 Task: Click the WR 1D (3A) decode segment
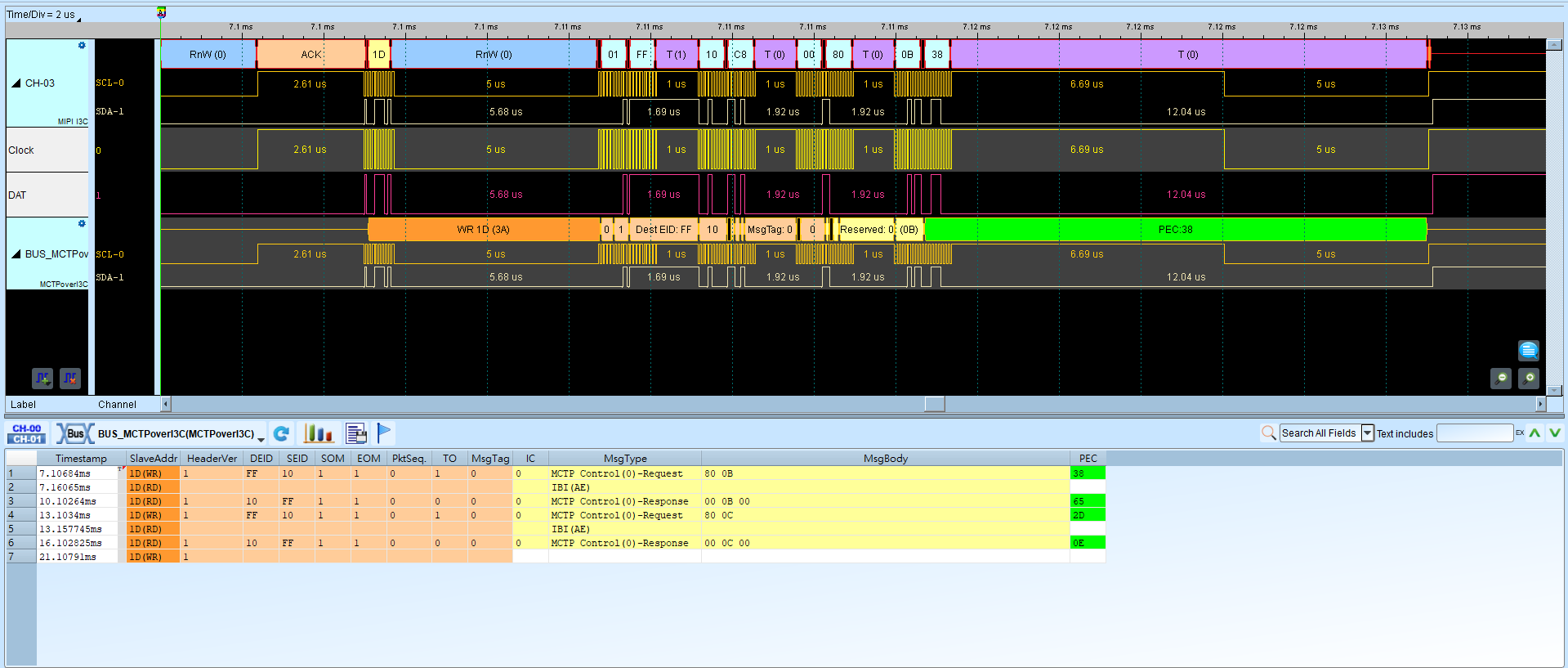(x=483, y=230)
